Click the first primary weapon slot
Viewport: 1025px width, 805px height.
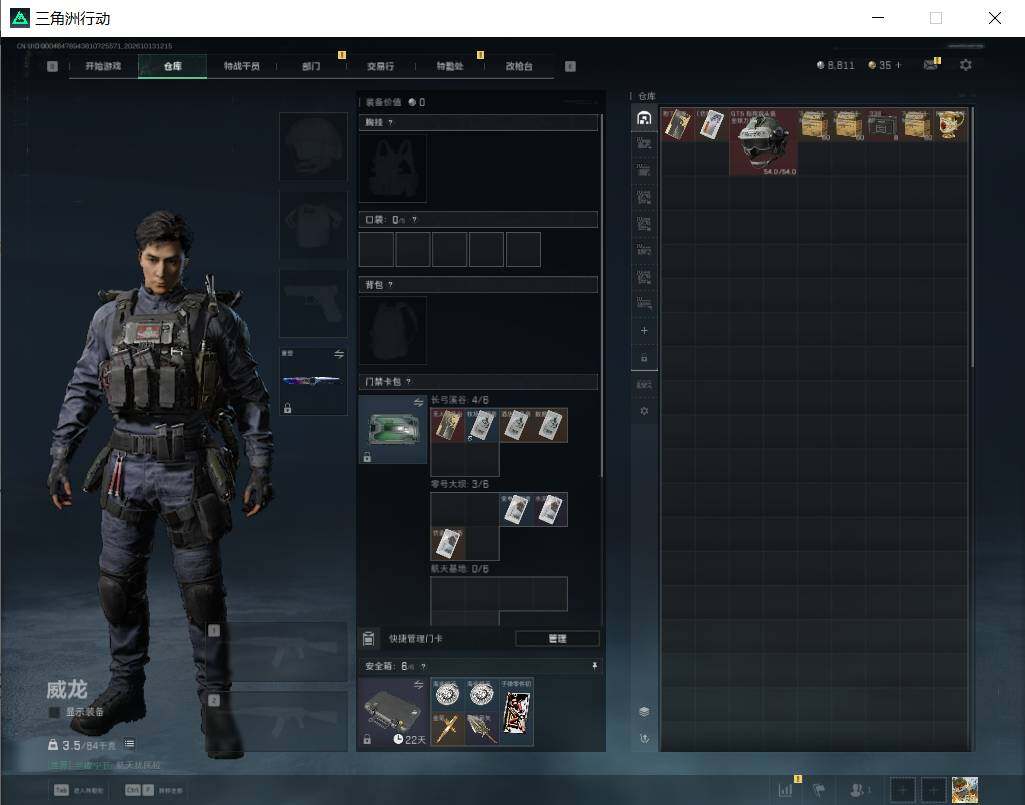[x=279, y=651]
